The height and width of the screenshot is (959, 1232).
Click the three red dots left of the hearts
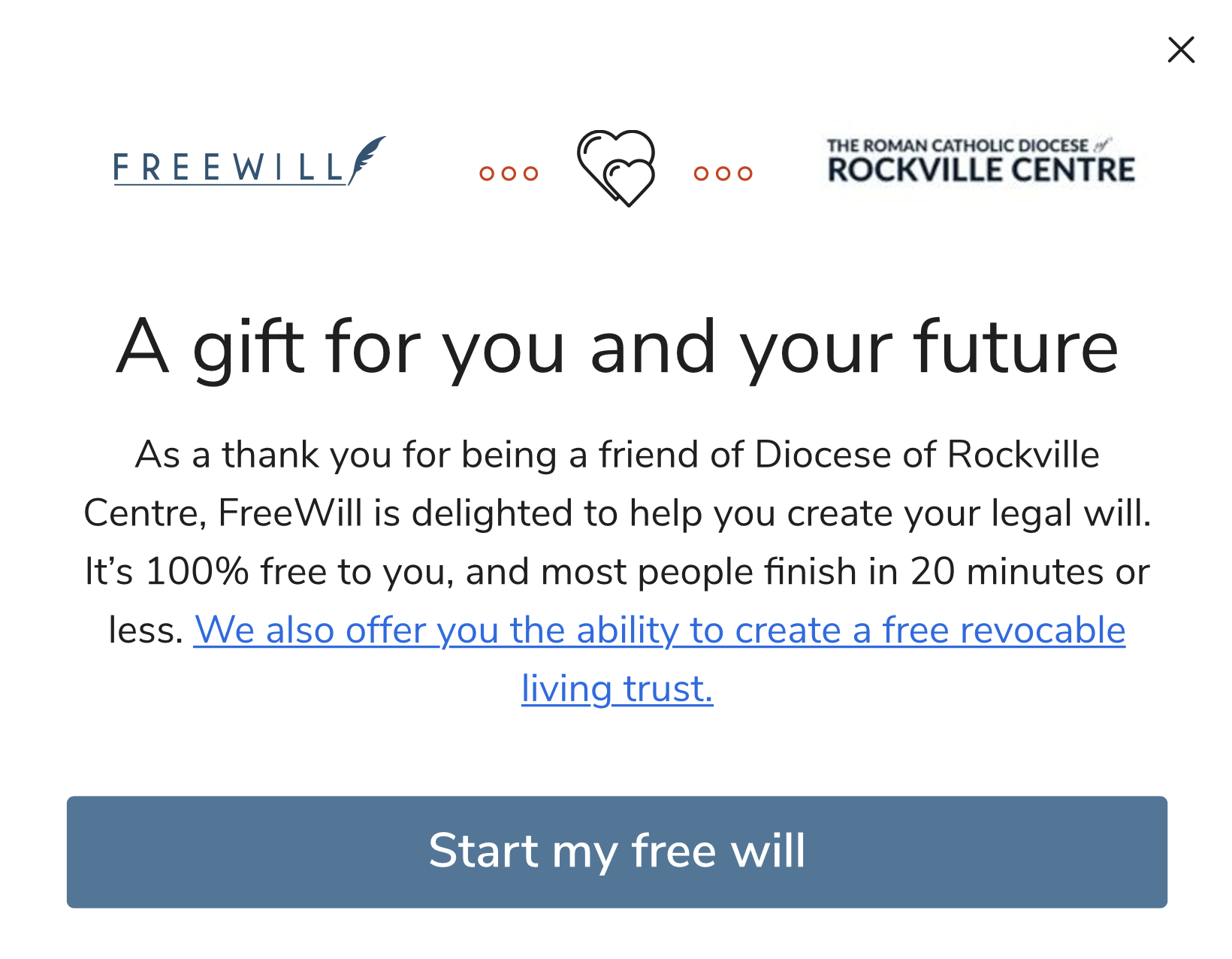click(509, 174)
